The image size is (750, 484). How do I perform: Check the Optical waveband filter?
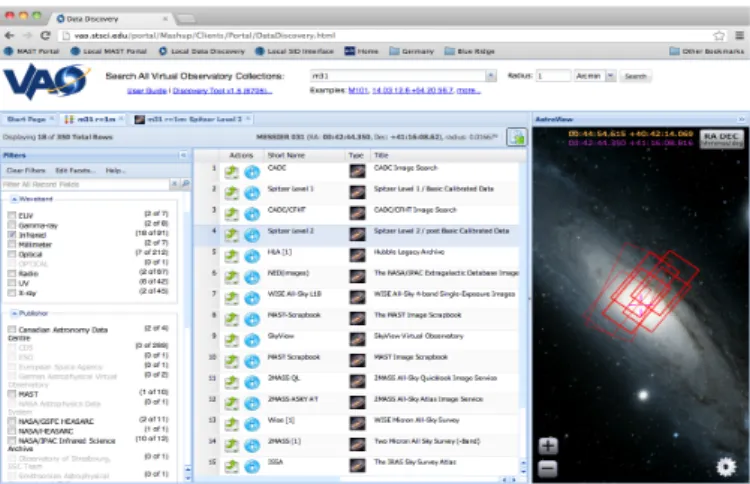pyautogui.click(x=12, y=254)
